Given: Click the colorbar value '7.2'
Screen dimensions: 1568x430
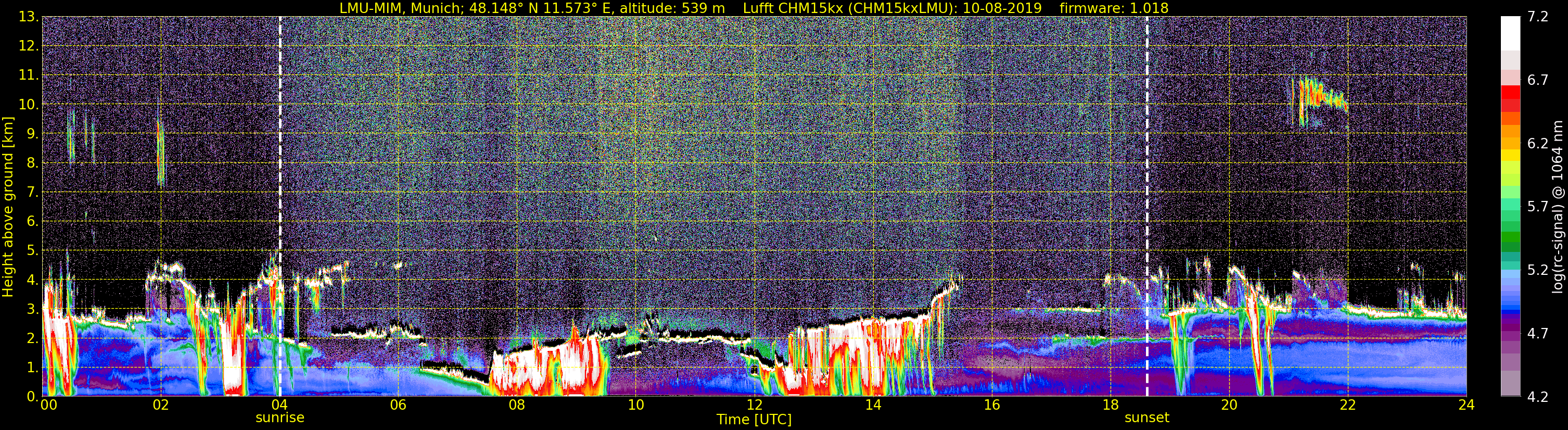Looking at the screenshot, I should pos(1538,17).
